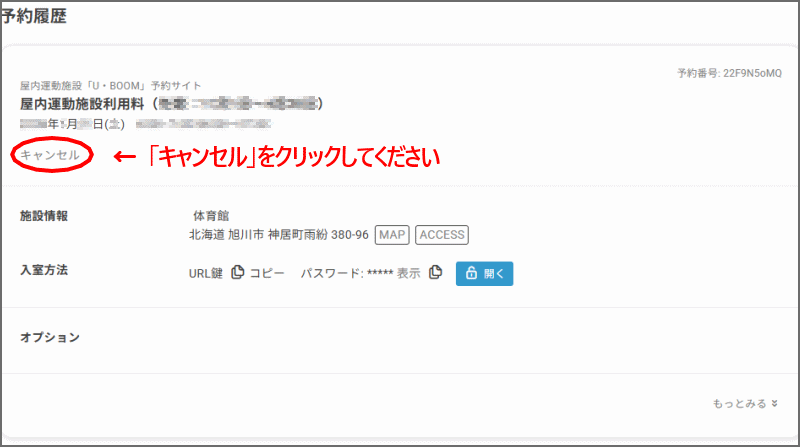800x448 pixels.
Task: Click the address 北海道 旭川市 神居町雨紛 380-96
Action: [x=278, y=234]
